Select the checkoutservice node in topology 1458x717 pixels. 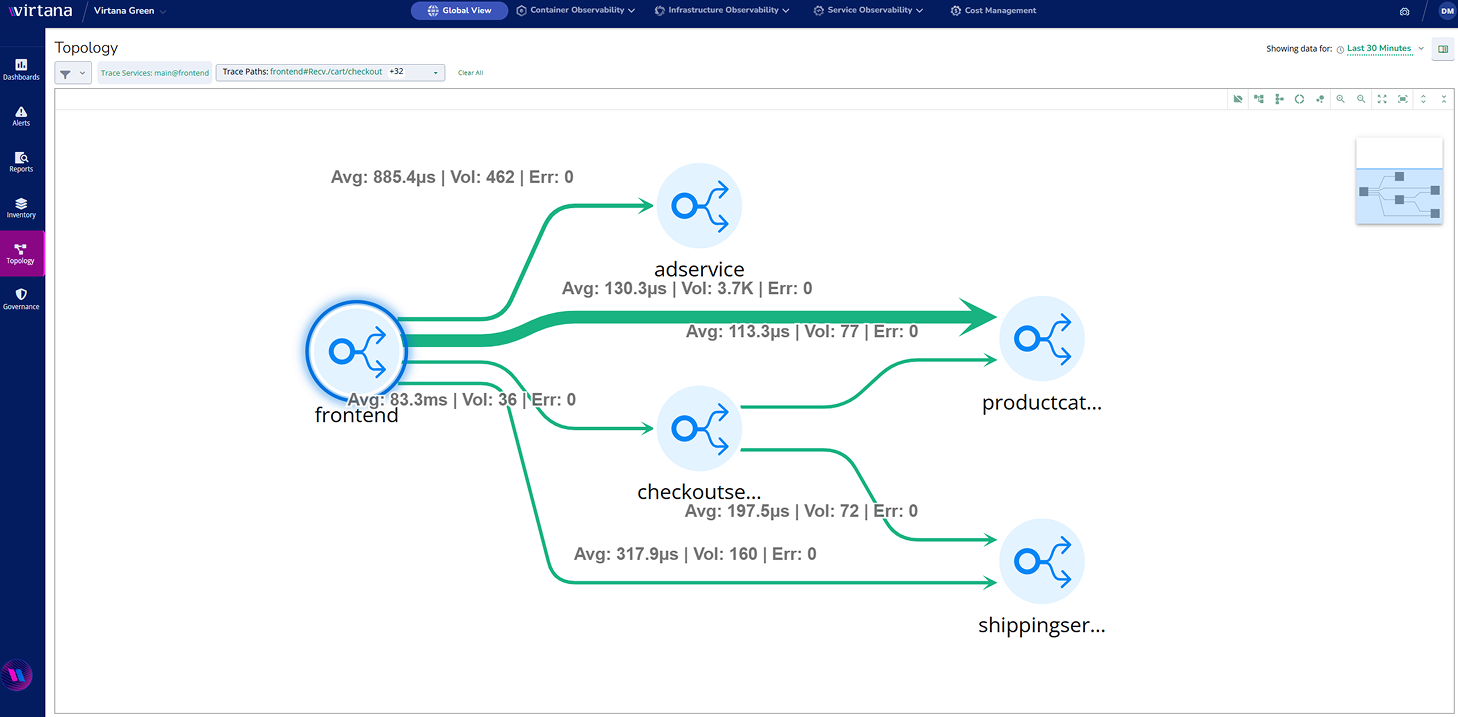pyautogui.click(x=700, y=428)
